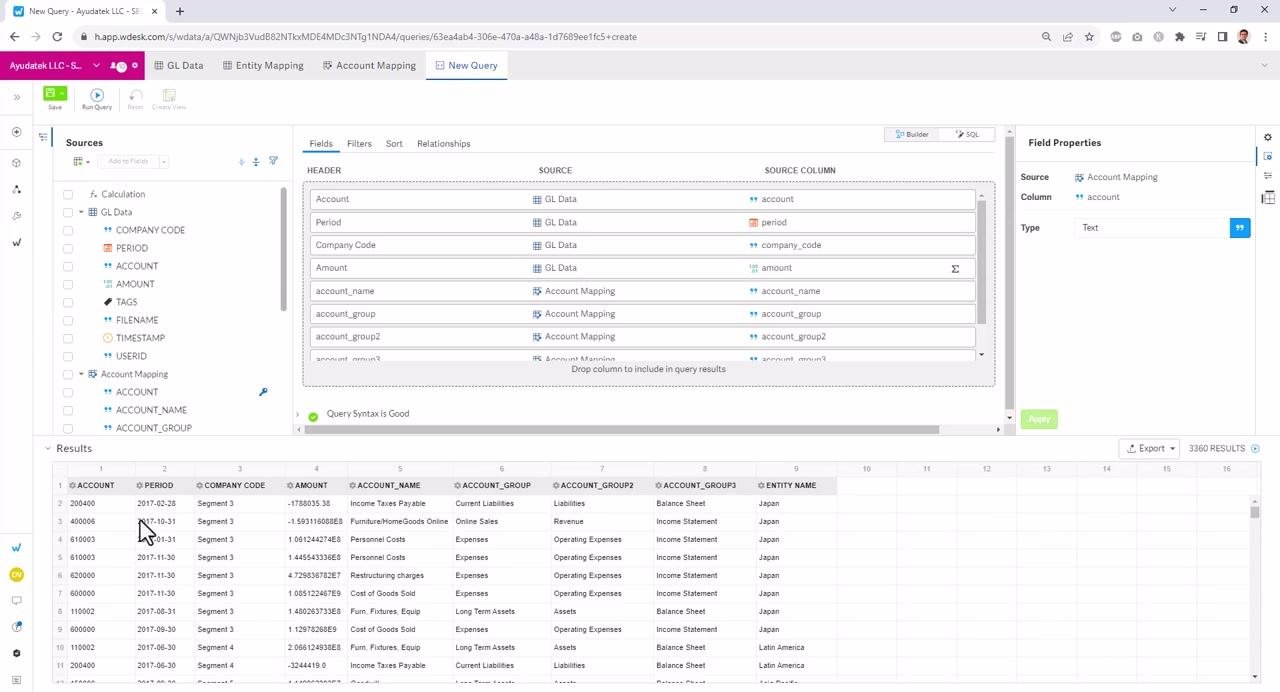Check the COMPANY CODE field checkbox
1280x692 pixels.
click(68, 230)
